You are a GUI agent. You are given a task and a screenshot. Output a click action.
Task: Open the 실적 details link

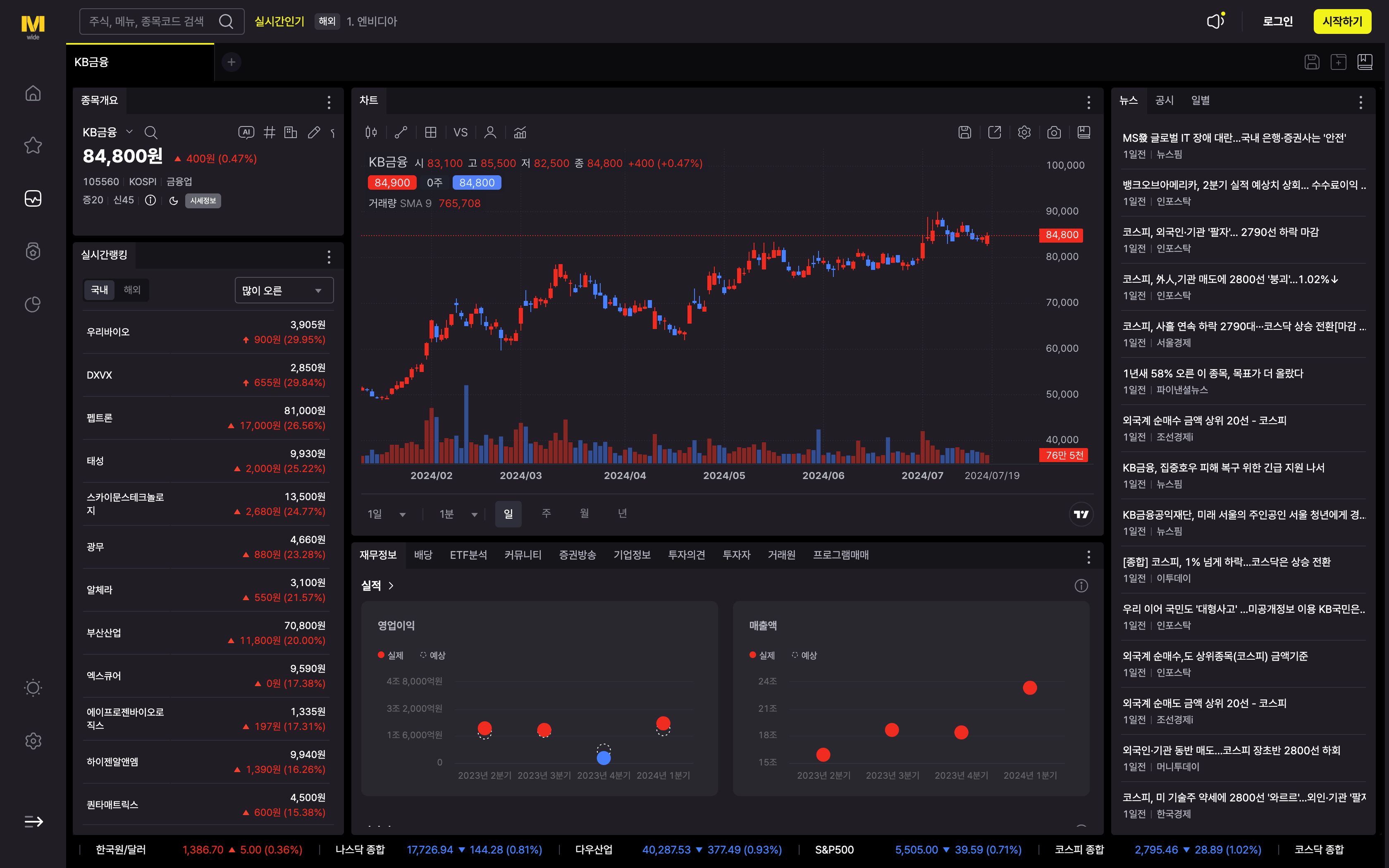pos(377,586)
